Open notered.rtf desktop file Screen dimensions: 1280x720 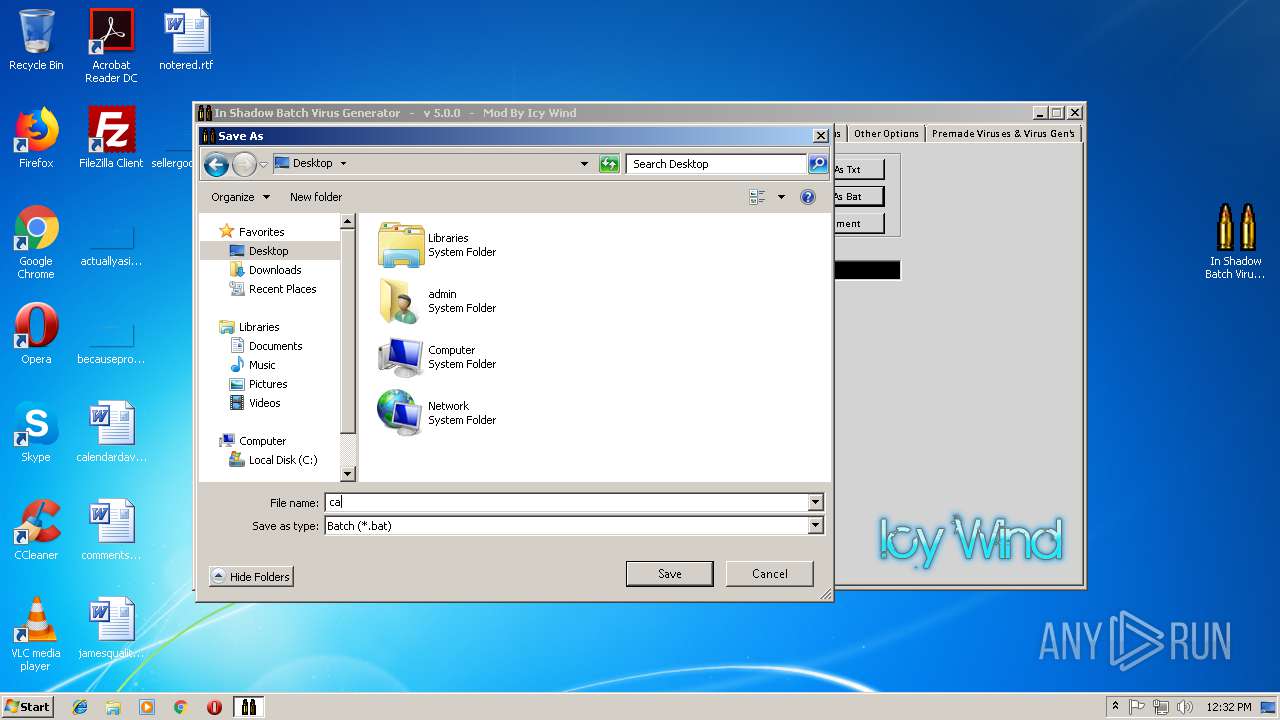[x=186, y=40]
